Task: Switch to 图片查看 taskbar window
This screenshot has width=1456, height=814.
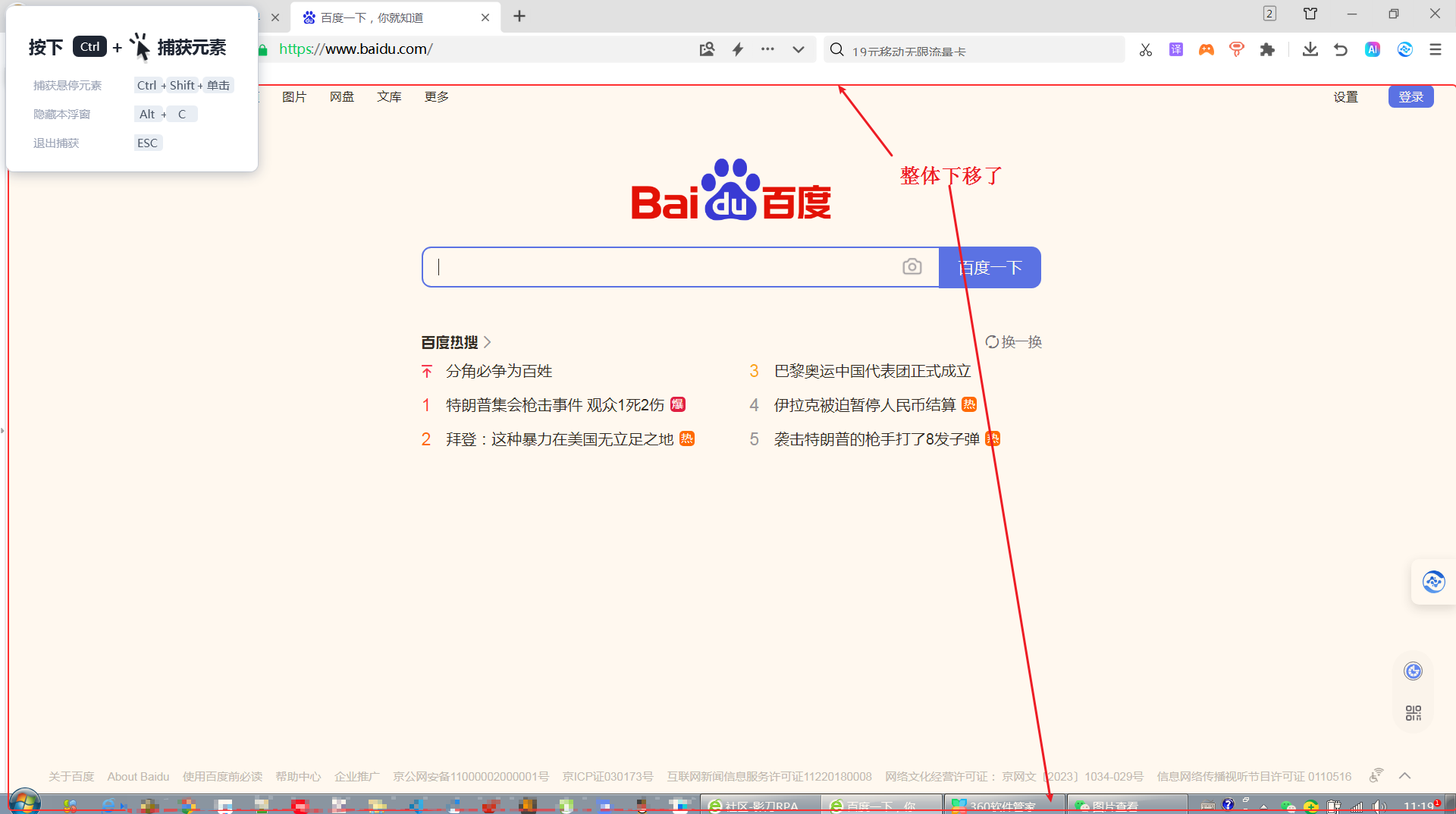Action: pyautogui.click(x=1128, y=805)
